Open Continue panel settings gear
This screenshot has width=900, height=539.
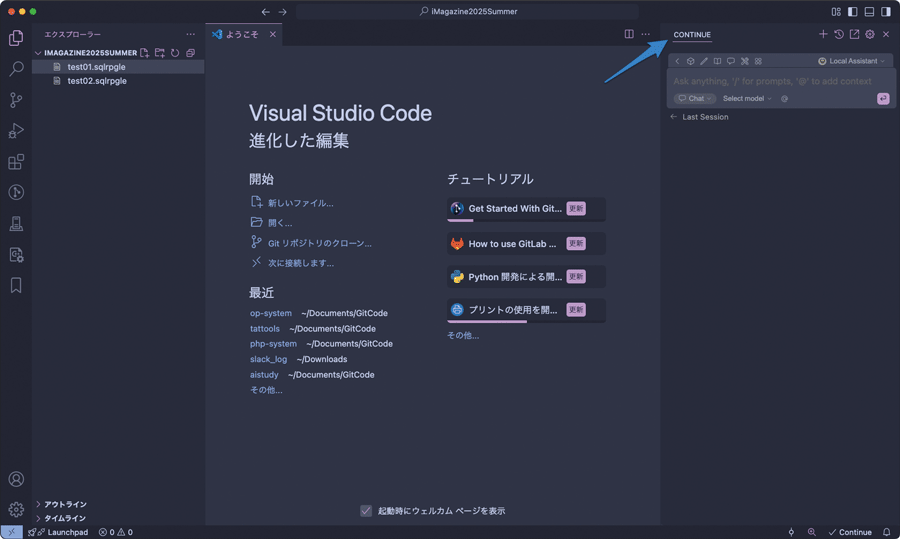[870, 34]
